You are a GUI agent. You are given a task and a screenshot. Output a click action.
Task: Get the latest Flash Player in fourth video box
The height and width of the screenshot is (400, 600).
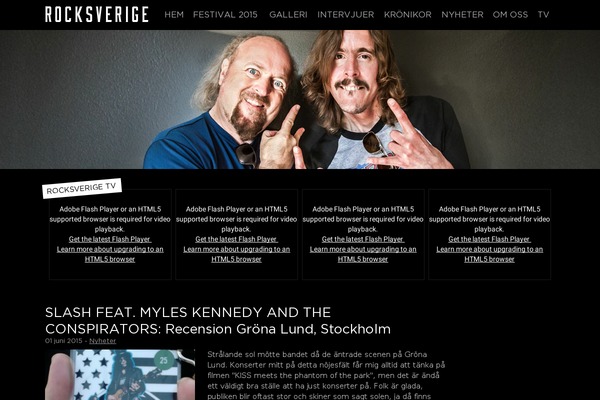[489, 239]
